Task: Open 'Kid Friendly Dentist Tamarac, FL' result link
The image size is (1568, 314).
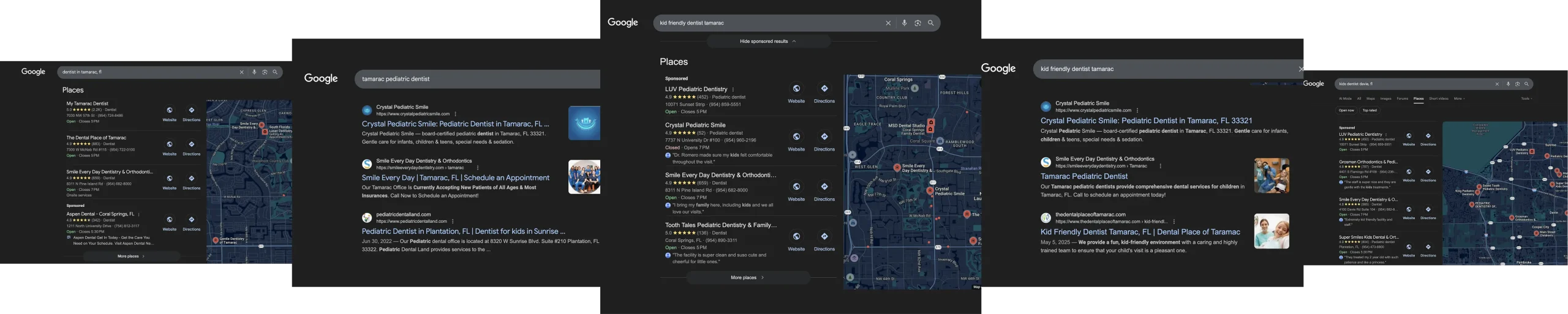Action: [x=1140, y=232]
